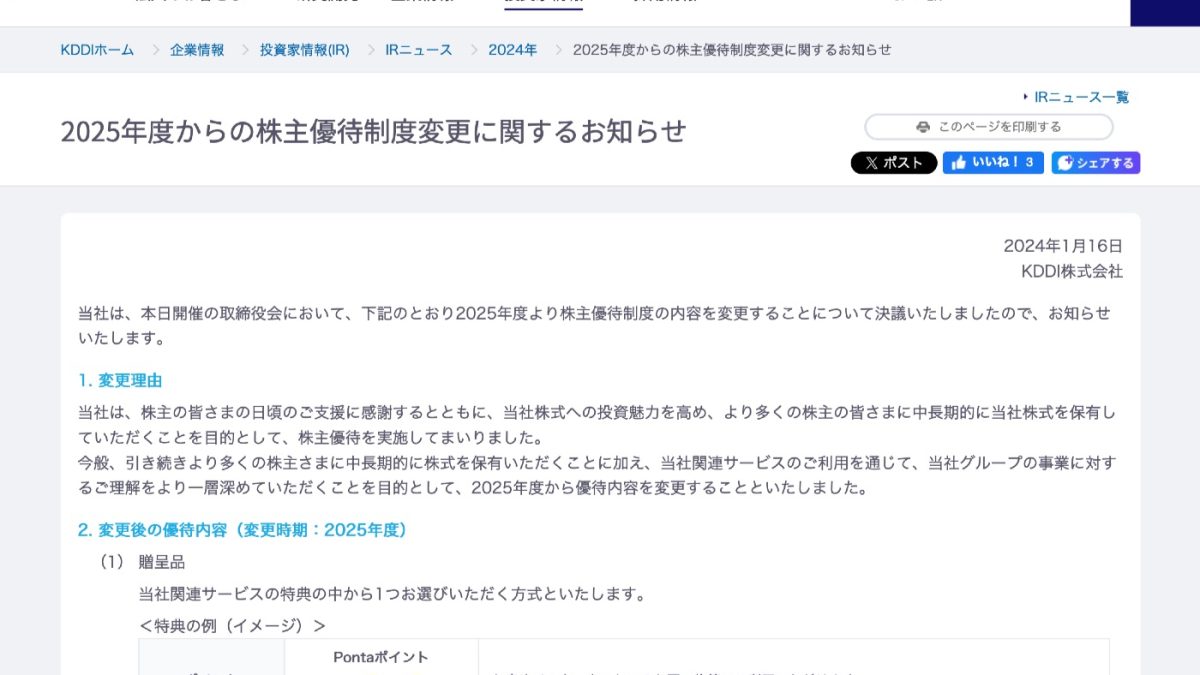The width and height of the screenshot is (1200, 675).
Task: Click the navy square panel in the top-right corner
Action: click(1165, 12)
